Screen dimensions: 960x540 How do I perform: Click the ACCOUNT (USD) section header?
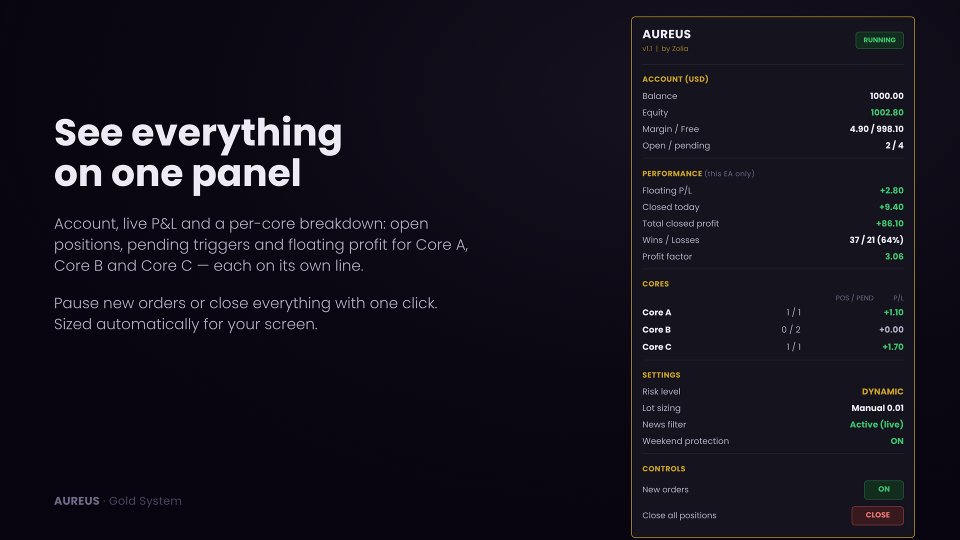[675, 79]
